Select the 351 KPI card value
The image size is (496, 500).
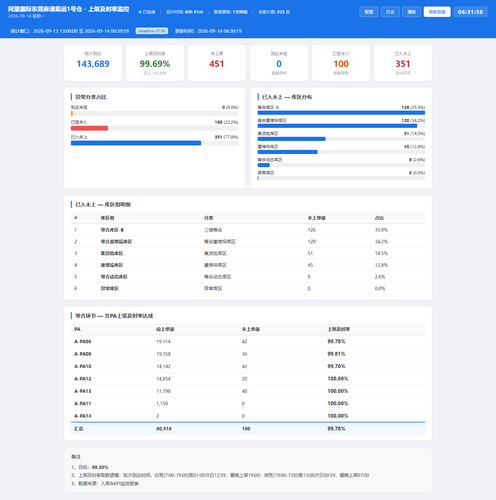[403, 64]
